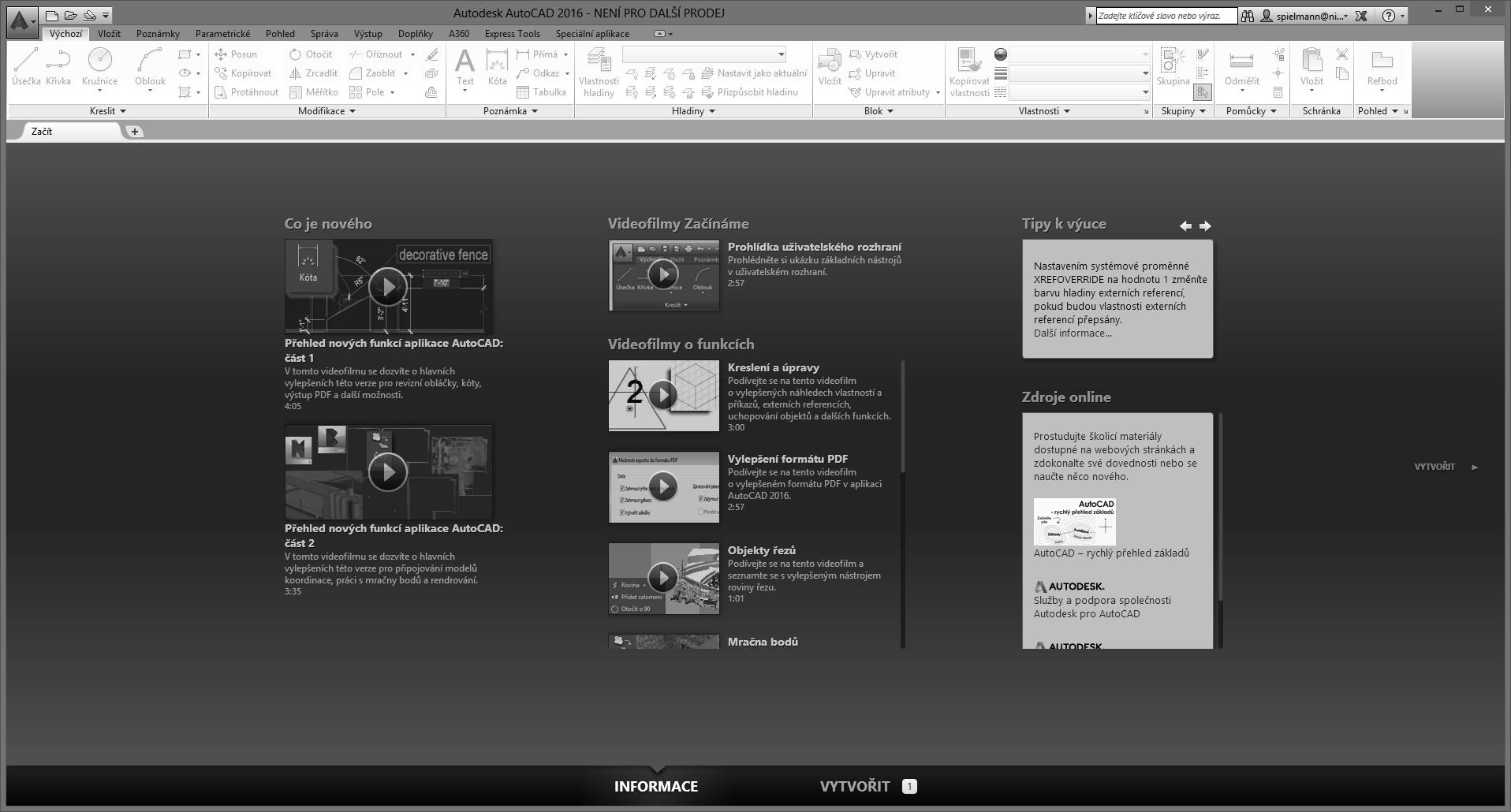
Task: Switch to the Správa ribbon tab
Action: click(324, 34)
